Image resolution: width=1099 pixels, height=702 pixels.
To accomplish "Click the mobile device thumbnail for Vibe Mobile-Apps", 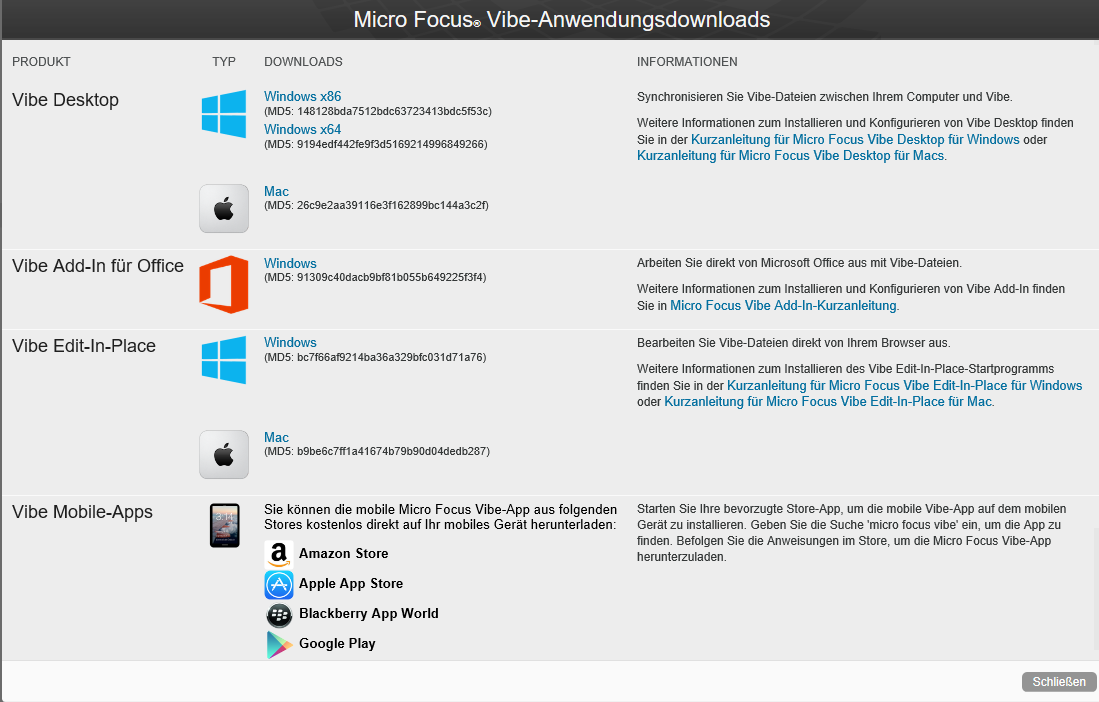I will 224,525.
